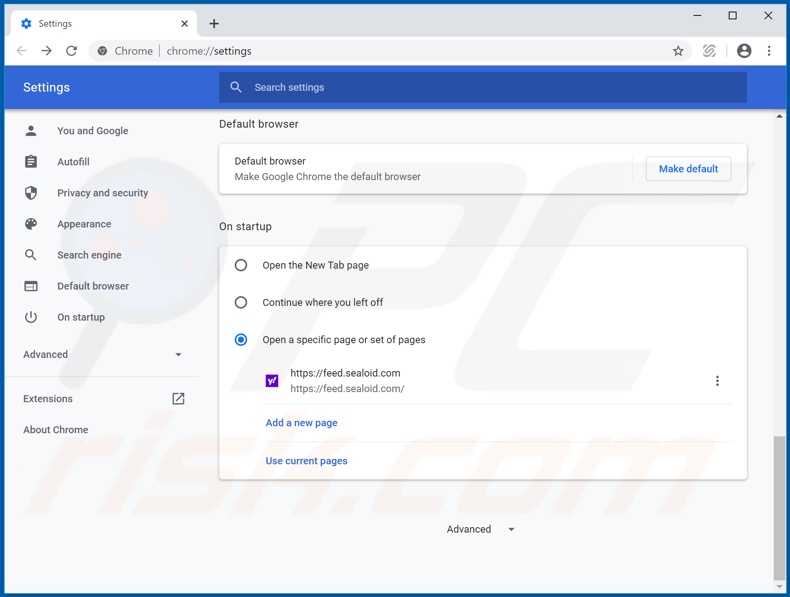790x597 pixels.
Task: Click the forward navigation arrow
Action: click(46, 51)
